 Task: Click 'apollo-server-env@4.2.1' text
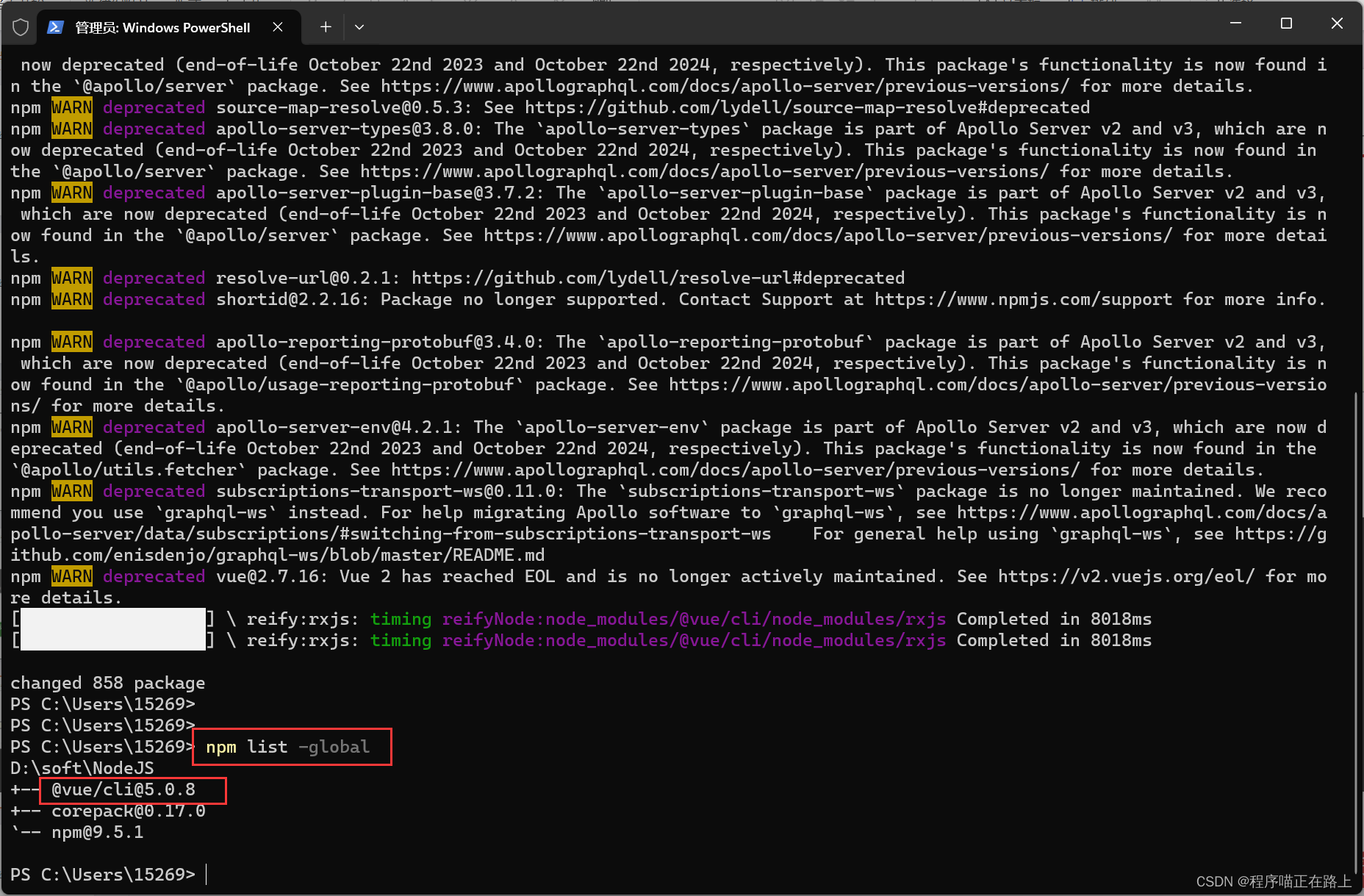coord(334,427)
